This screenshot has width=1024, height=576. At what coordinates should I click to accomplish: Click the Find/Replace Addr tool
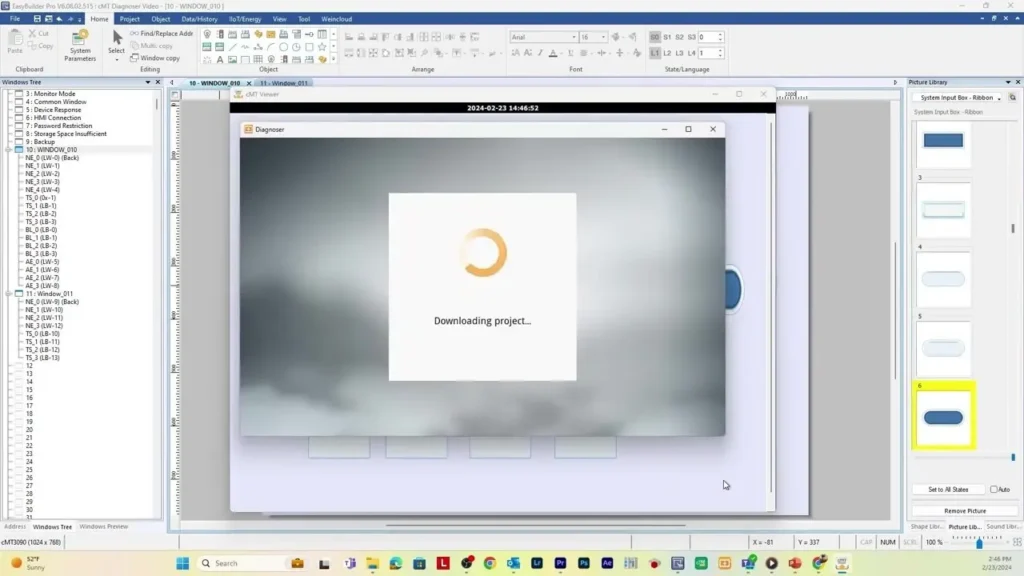(x=161, y=33)
